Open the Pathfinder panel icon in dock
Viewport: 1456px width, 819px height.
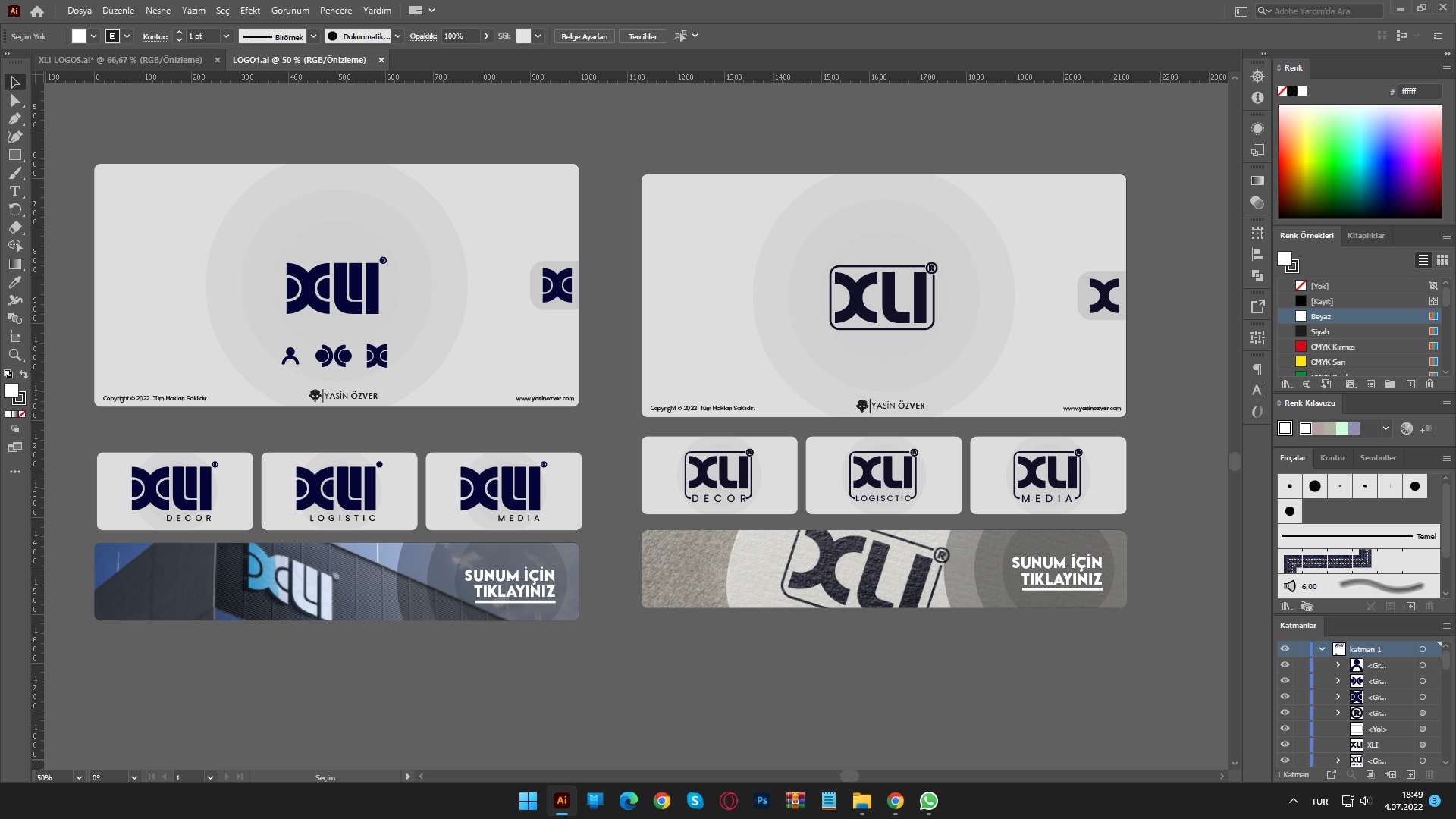click(x=1257, y=276)
